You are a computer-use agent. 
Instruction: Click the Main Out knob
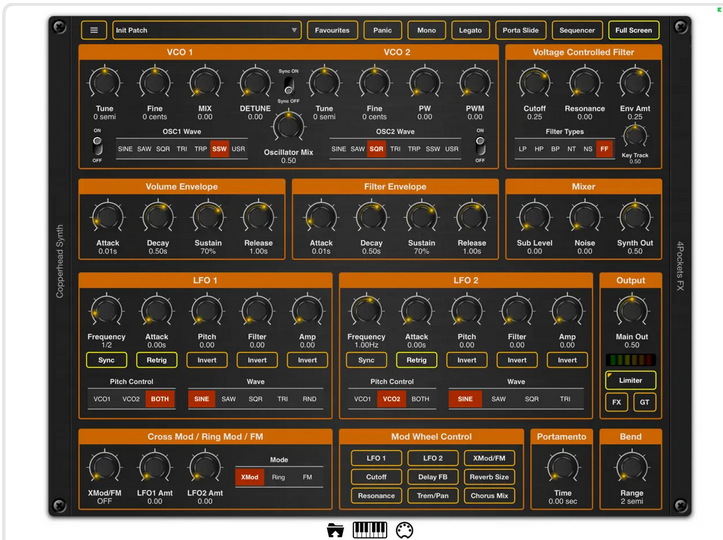630,311
